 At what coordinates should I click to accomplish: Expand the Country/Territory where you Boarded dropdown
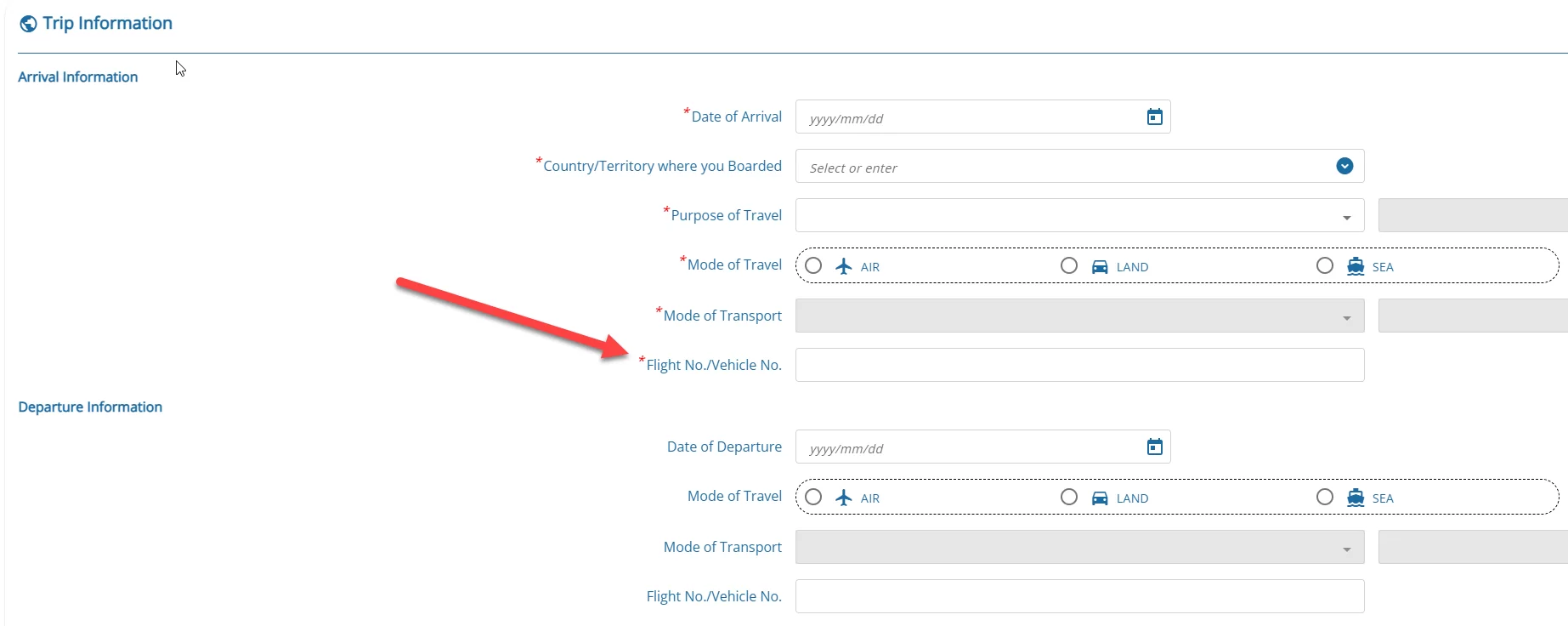[1344, 166]
